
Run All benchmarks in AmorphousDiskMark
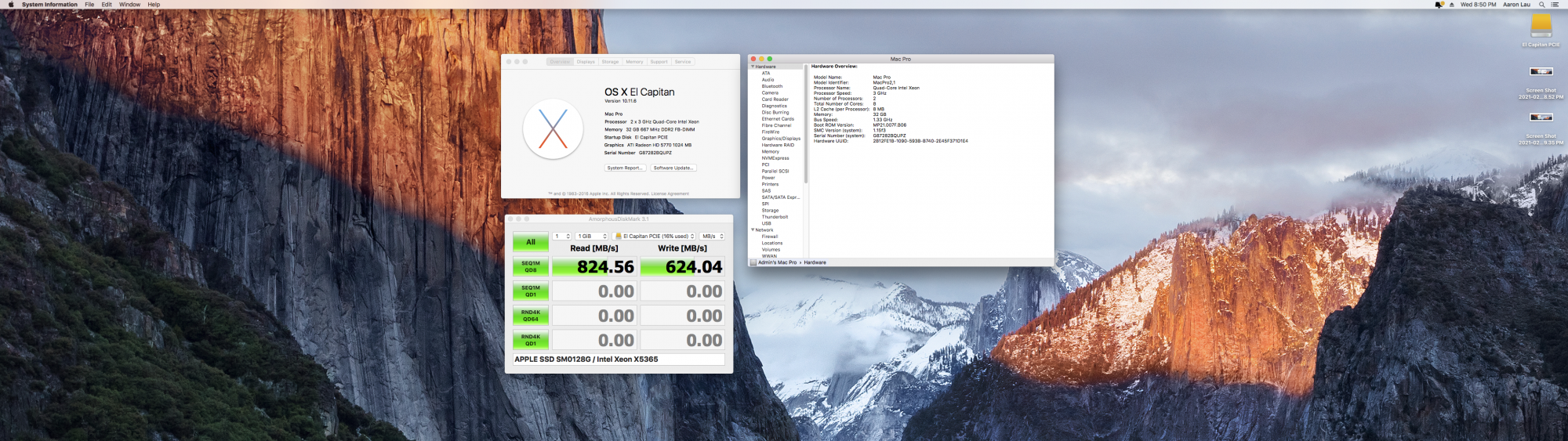(531, 242)
